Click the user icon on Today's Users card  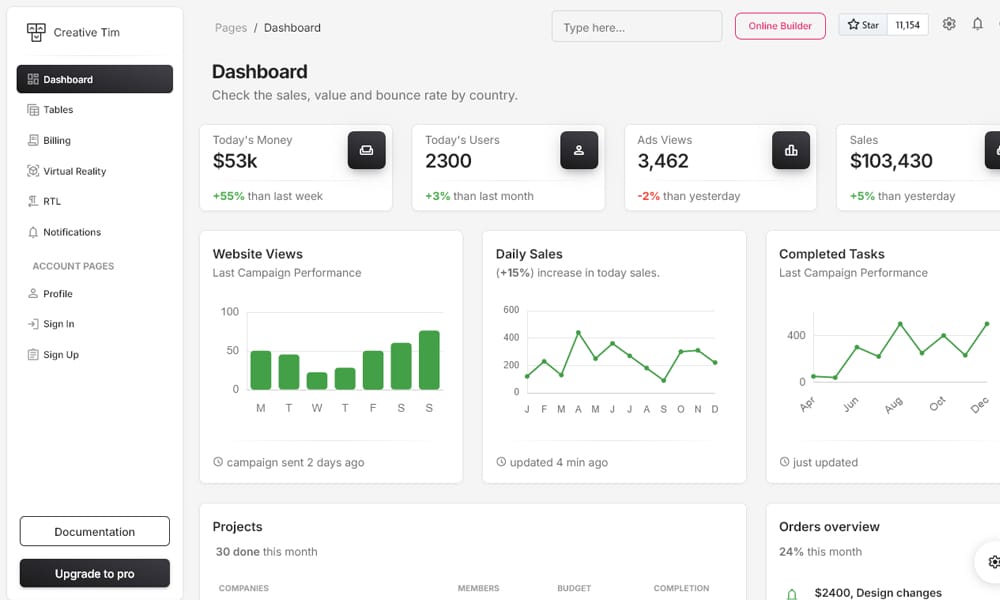coord(579,150)
